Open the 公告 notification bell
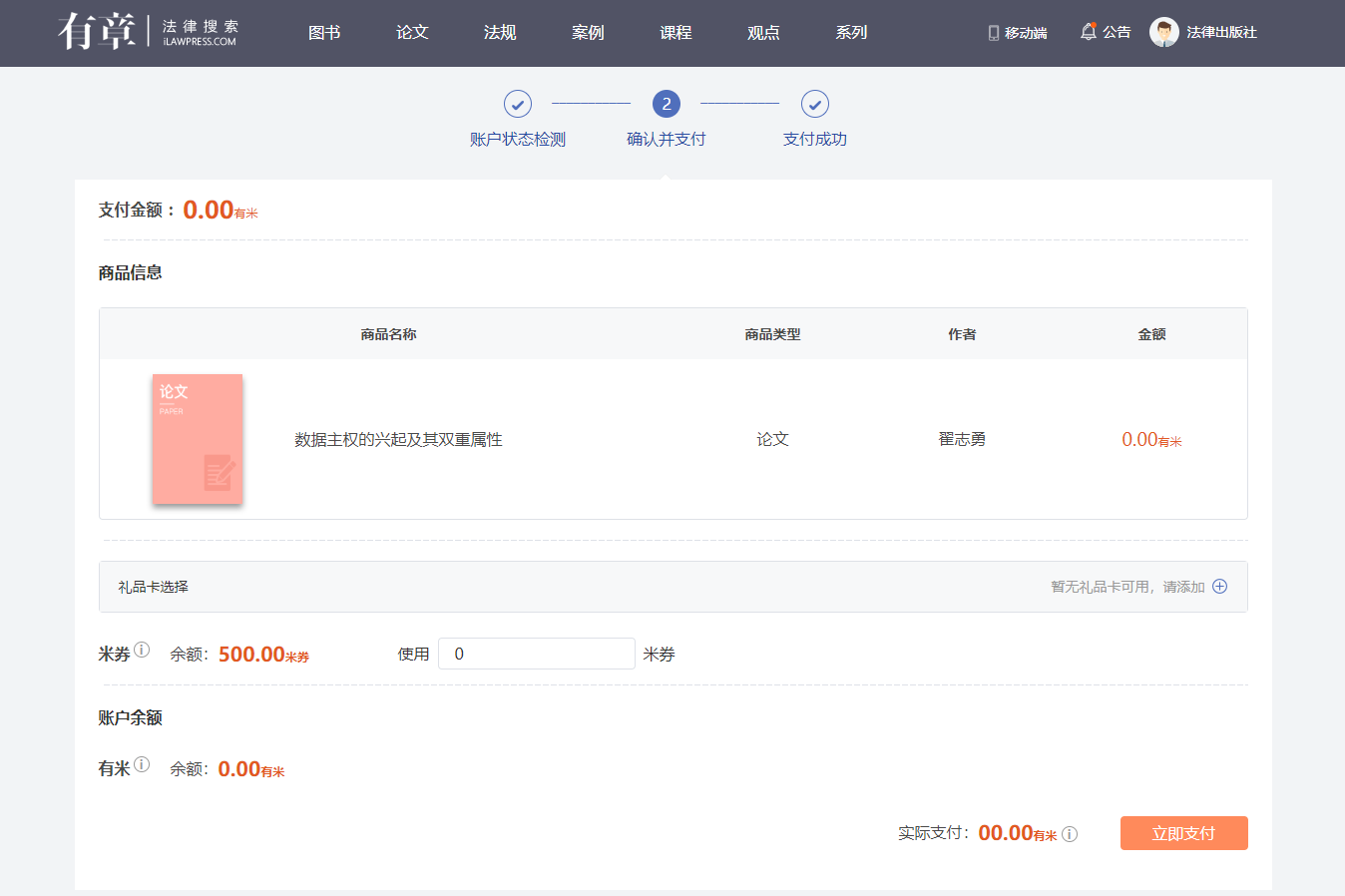Screen dimensions: 1345x896 pyautogui.click(x=1088, y=32)
